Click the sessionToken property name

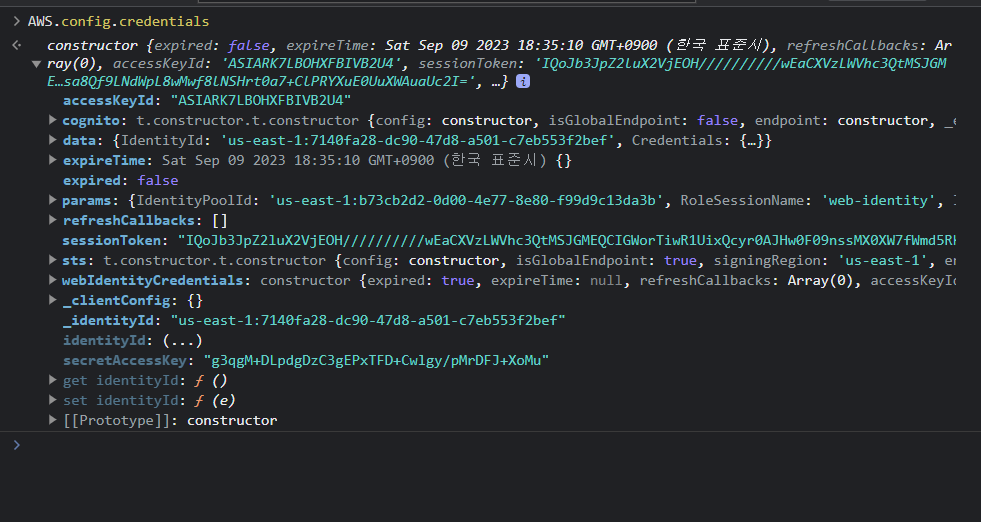[112, 240]
